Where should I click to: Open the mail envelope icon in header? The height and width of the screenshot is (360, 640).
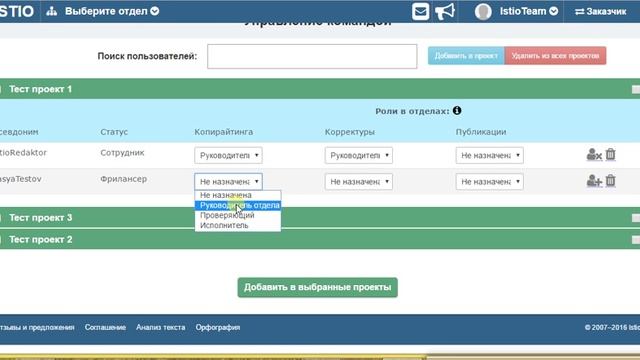(x=420, y=11)
